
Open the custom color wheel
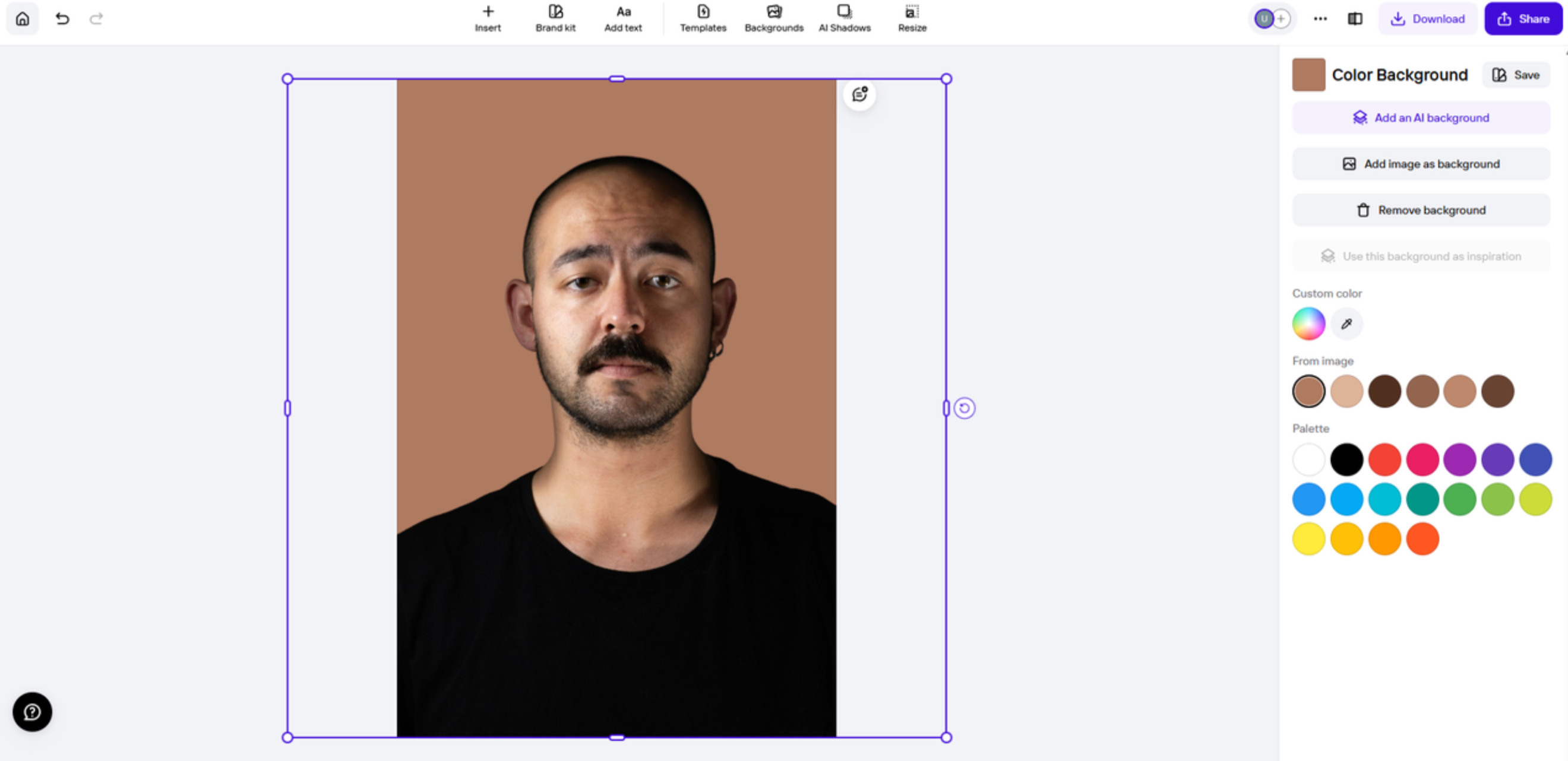click(1308, 323)
